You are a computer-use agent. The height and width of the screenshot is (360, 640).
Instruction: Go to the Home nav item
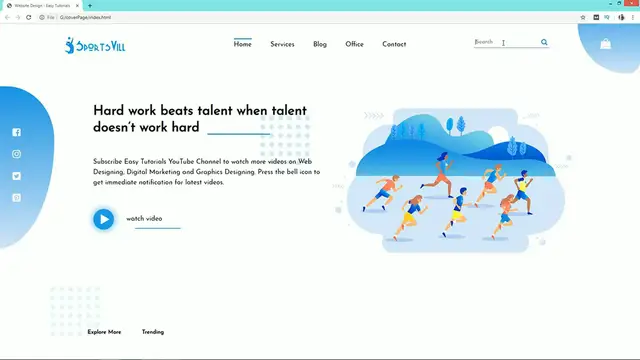click(242, 44)
